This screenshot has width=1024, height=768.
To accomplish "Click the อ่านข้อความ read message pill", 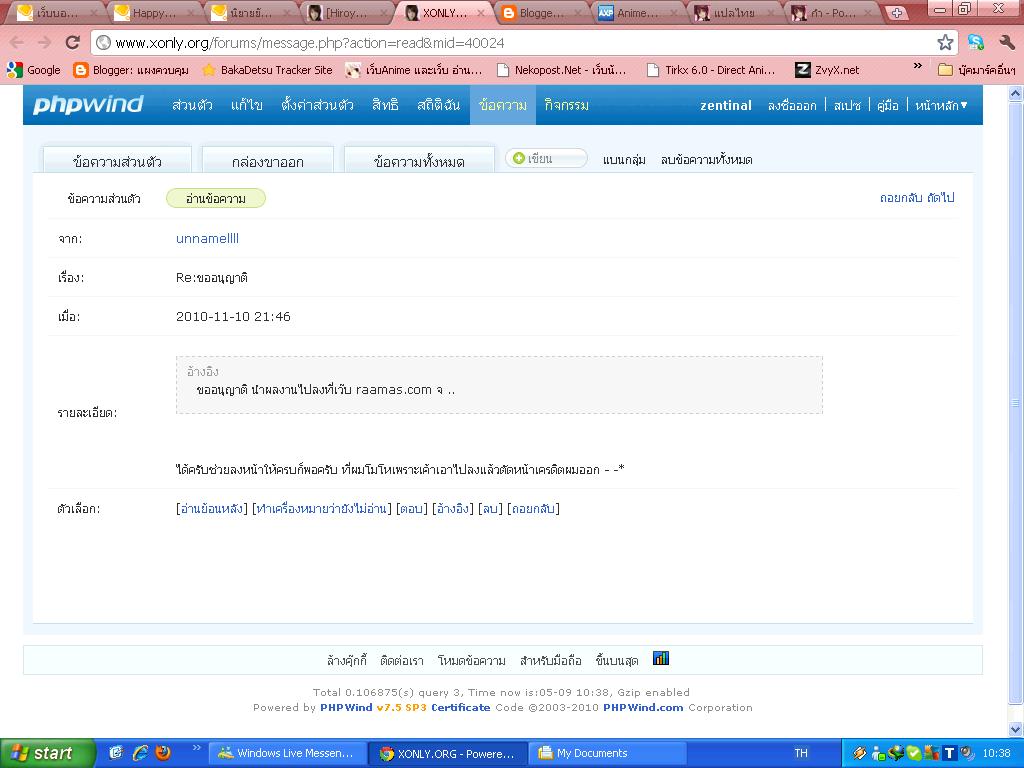I will pos(216,199).
